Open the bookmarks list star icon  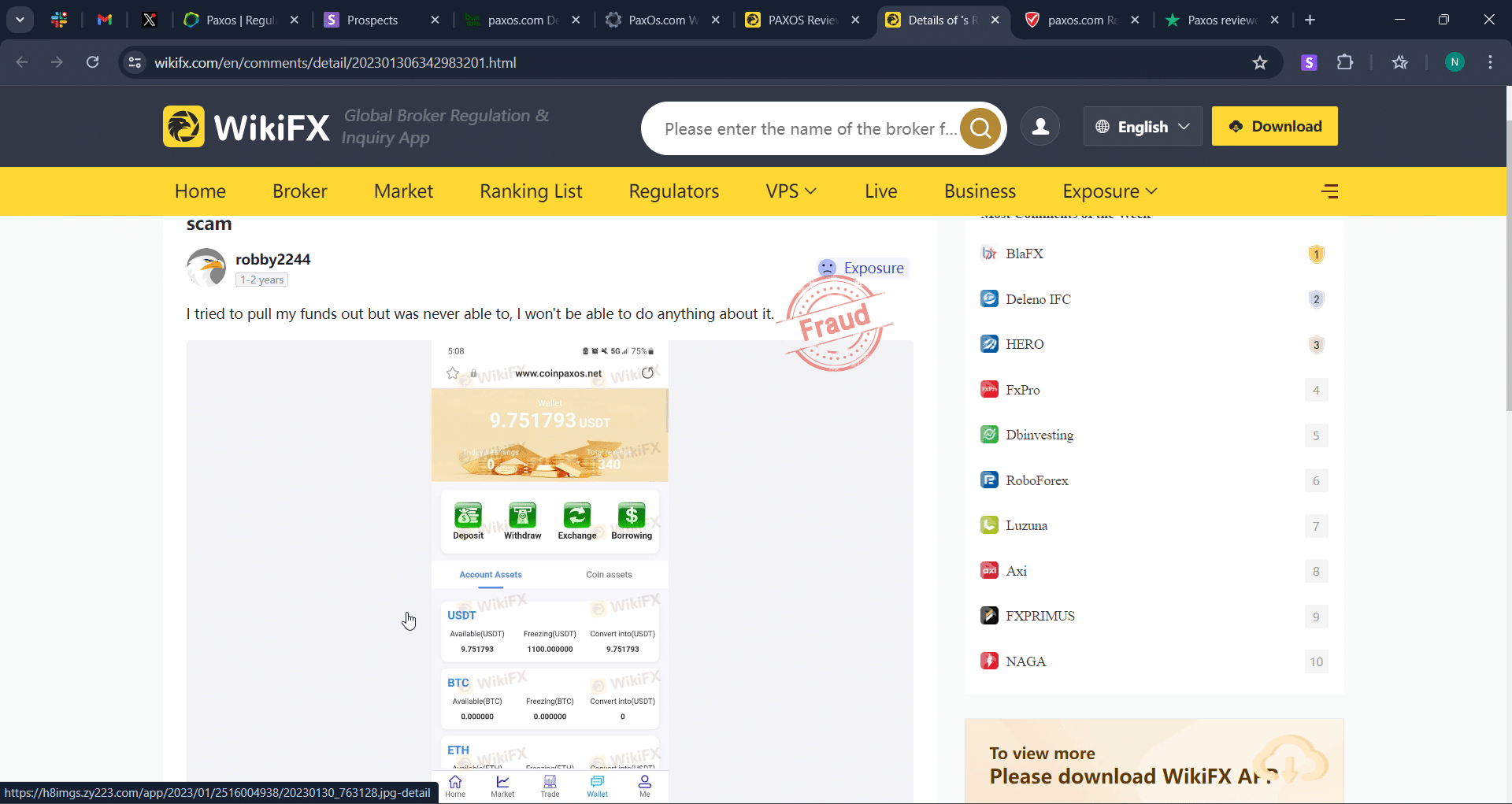point(1399,63)
